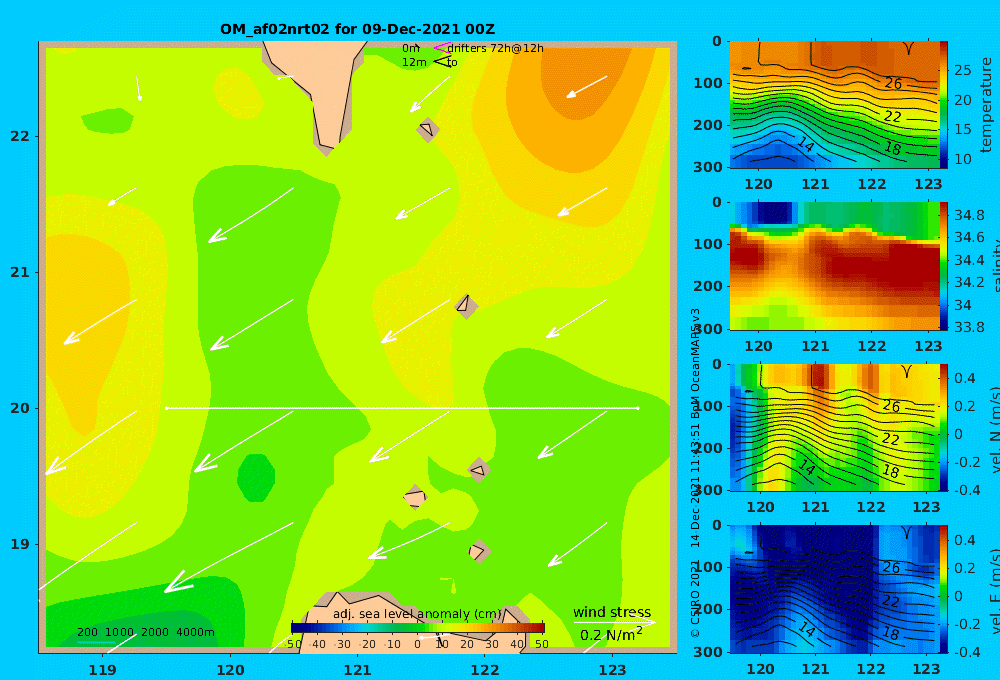The height and width of the screenshot is (680, 1000).
Task: Click latitude label 20 on main map
Action: [20, 408]
